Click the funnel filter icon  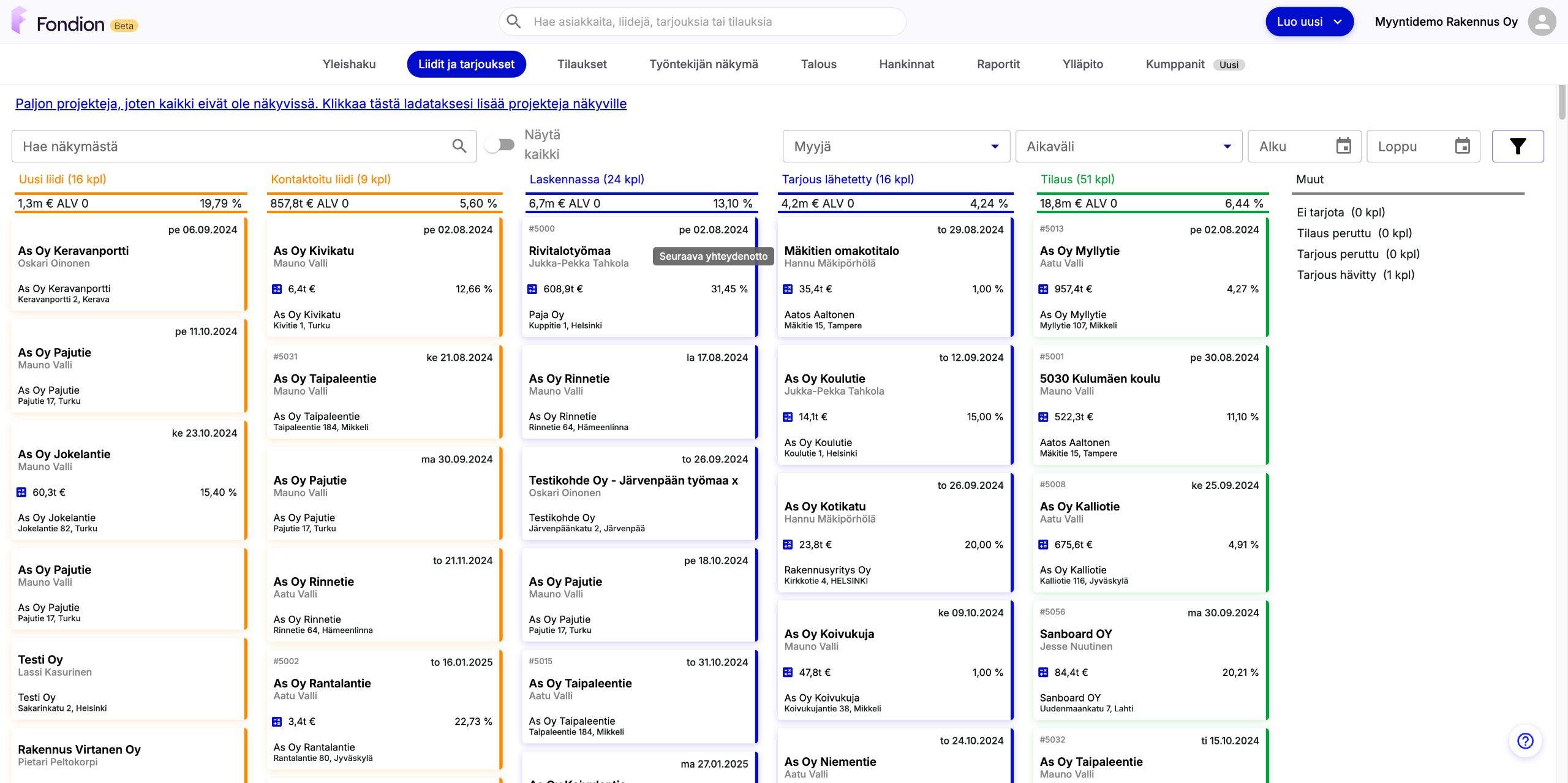pos(1517,146)
